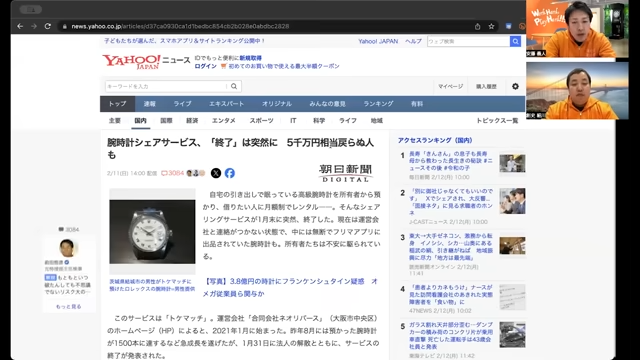Click the ヘルプ link

point(413,41)
